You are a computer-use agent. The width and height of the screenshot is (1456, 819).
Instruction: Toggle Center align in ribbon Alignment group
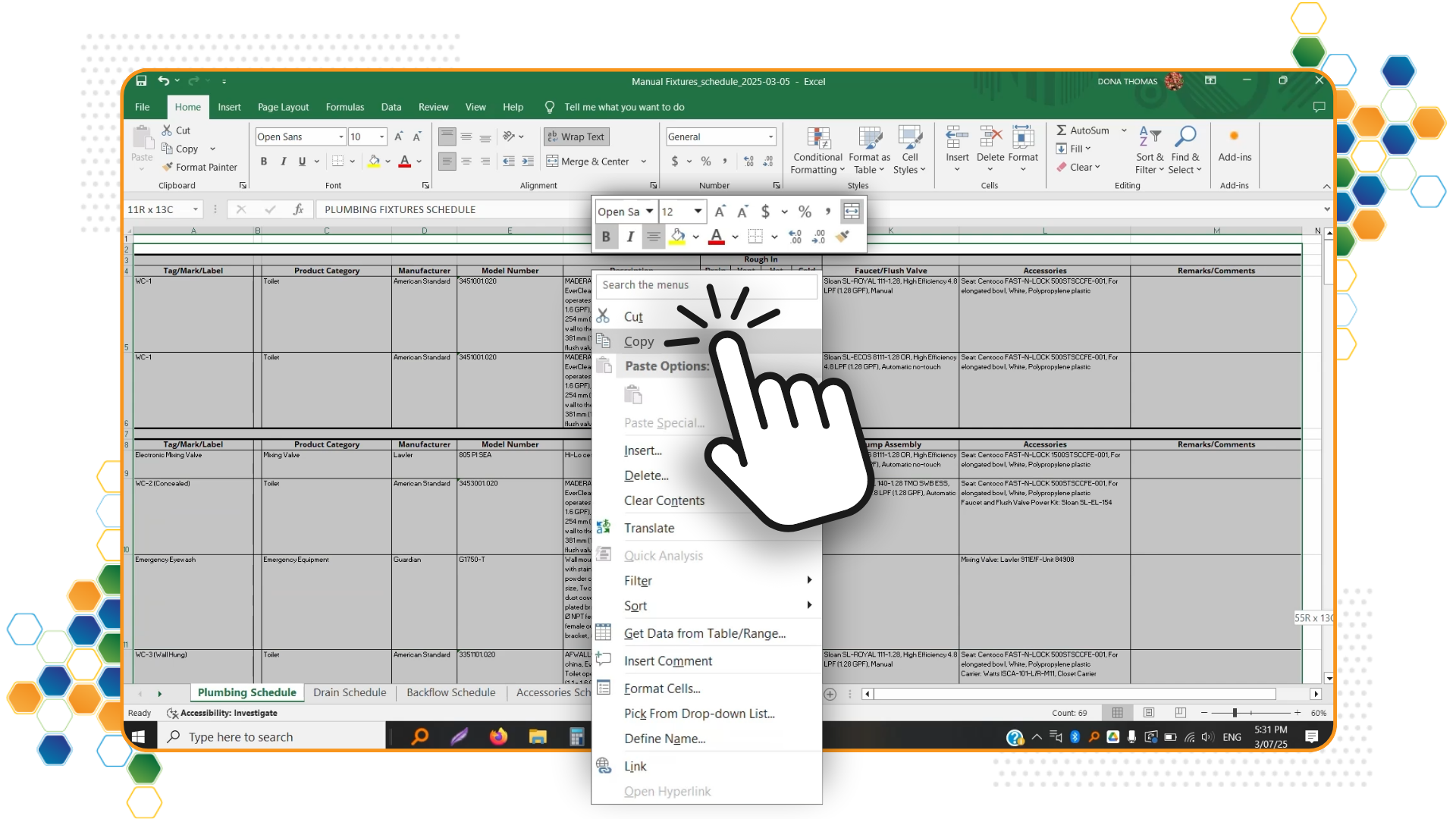(x=466, y=162)
